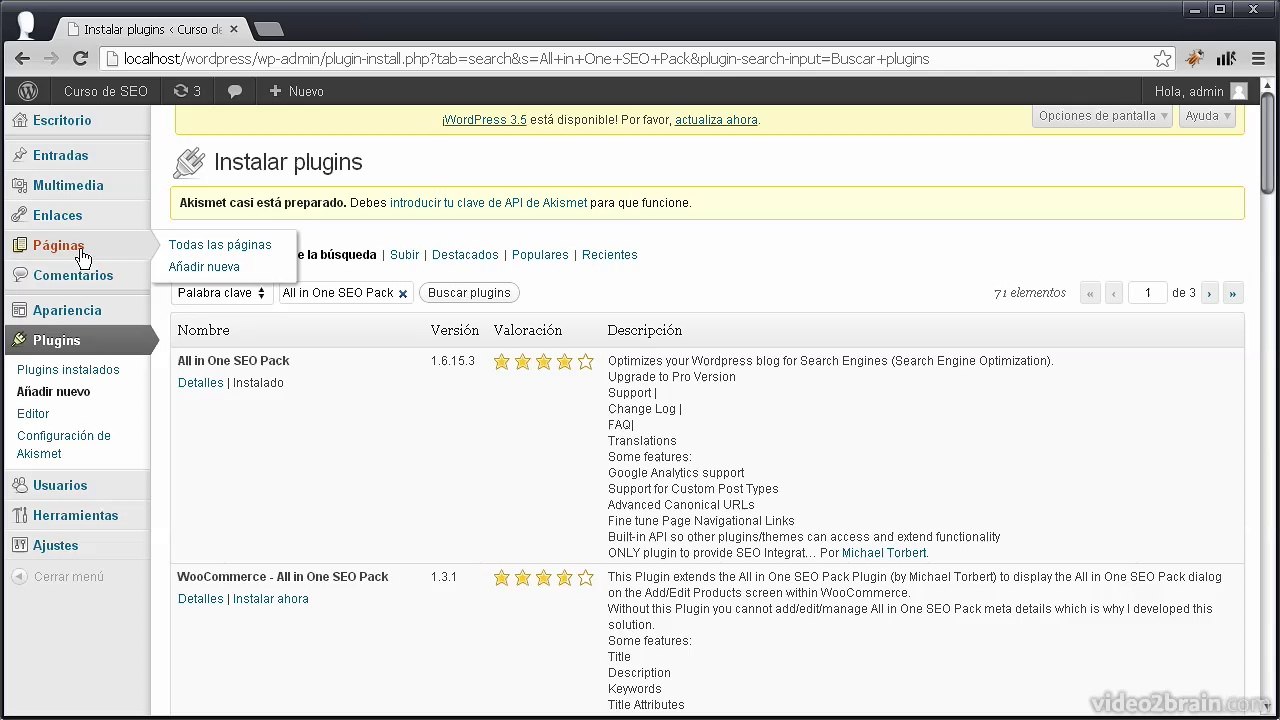Screen dimensions: 1280x720
Task: Click the Valoración column header
Action: click(528, 330)
